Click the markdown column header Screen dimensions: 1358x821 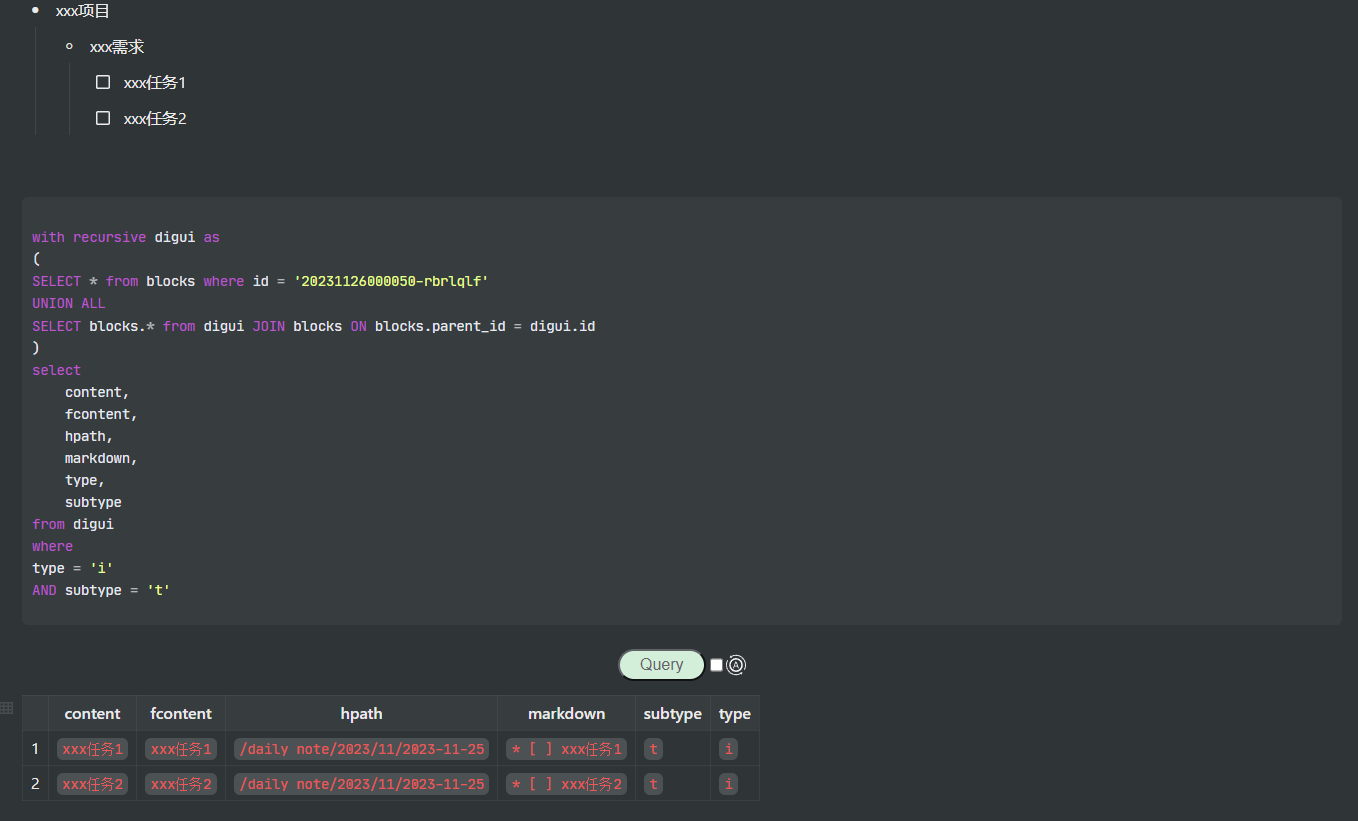566,713
